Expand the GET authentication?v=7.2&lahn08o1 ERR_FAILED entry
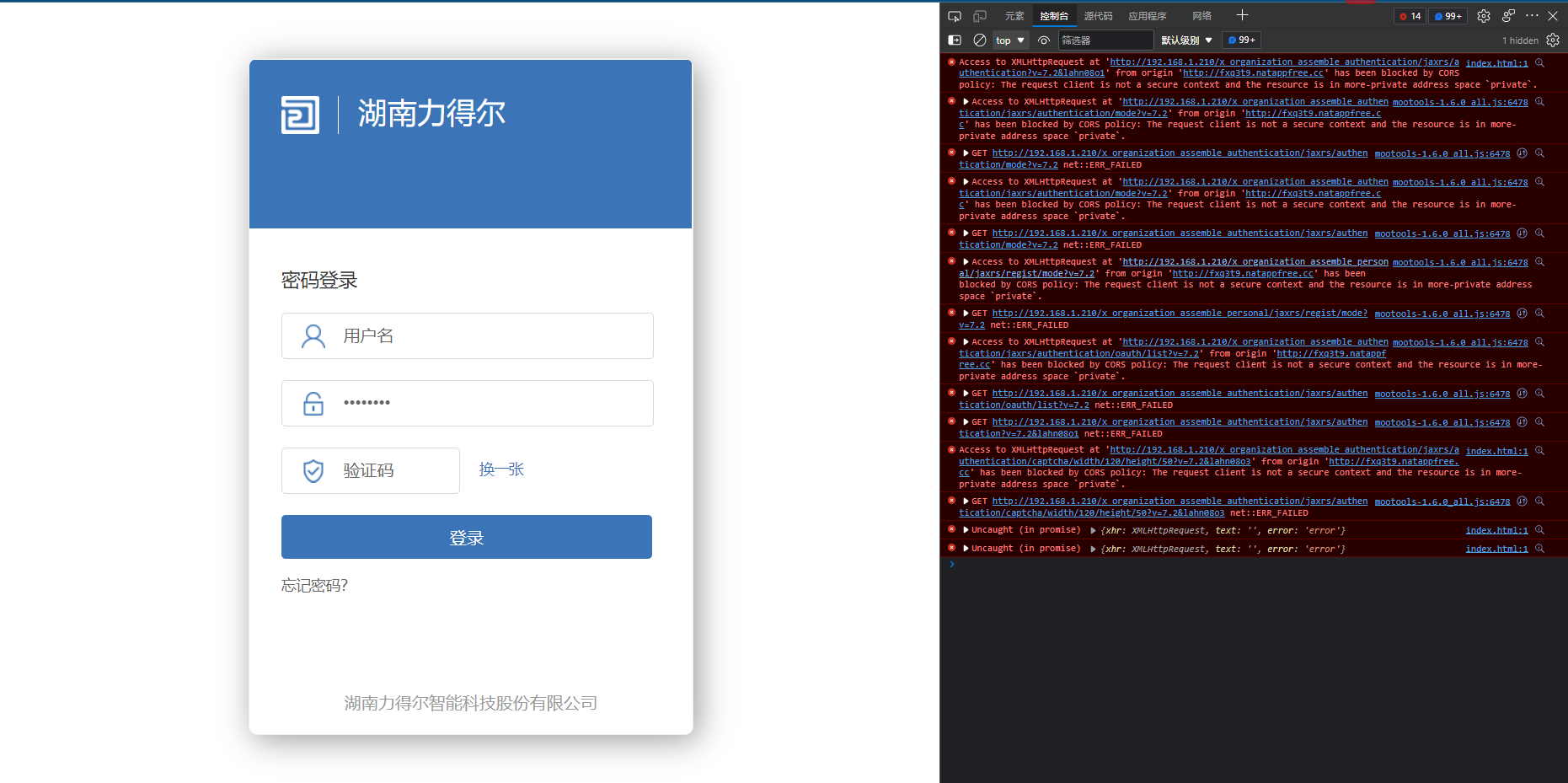The image size is (1568, 783). point(966,422)
